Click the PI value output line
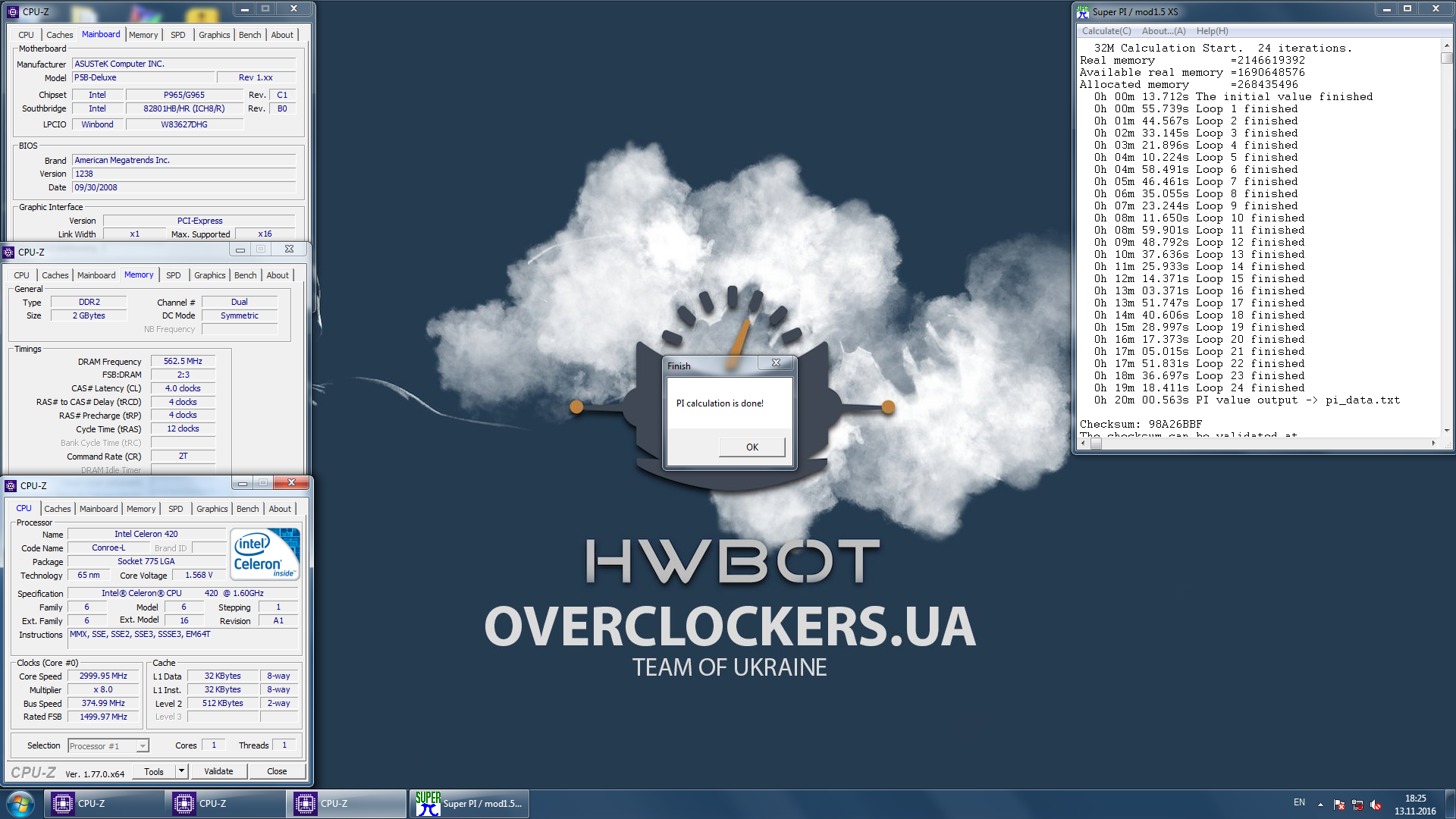Viewport: 1456px width, 819px height. (x=1247, y=400)
